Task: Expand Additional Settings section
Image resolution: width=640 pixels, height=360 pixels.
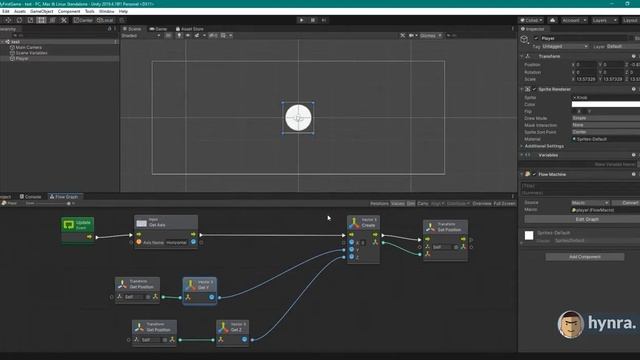Action: (x=522, y=146)
